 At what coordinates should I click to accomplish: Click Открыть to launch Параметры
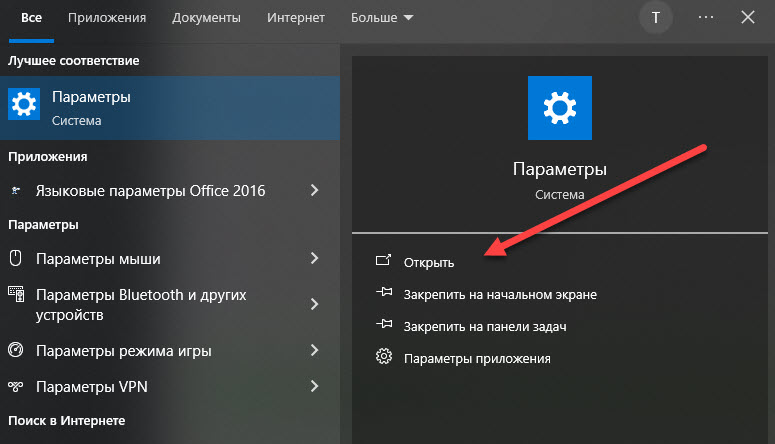click(429, 262)
